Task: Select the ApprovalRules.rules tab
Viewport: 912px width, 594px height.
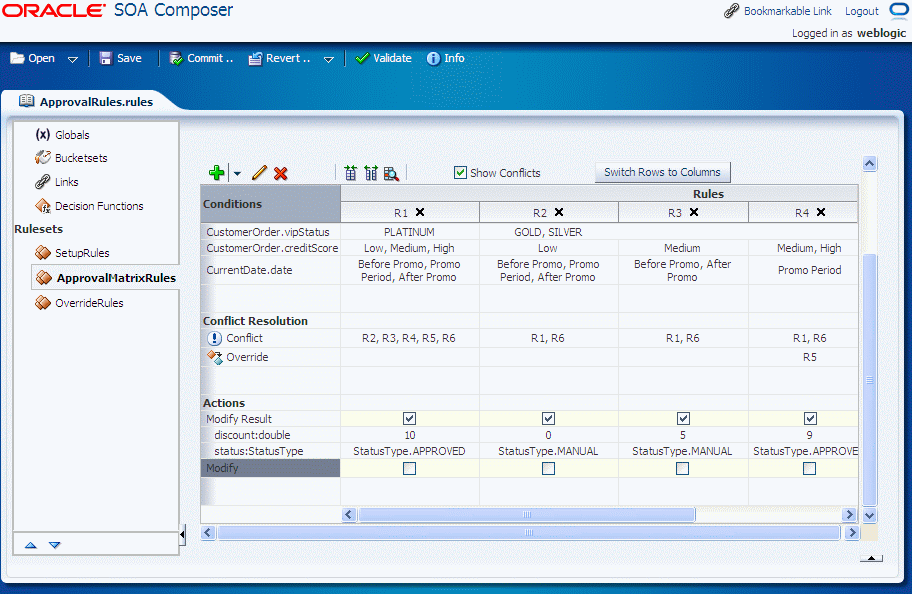Action: click(96, 102)
